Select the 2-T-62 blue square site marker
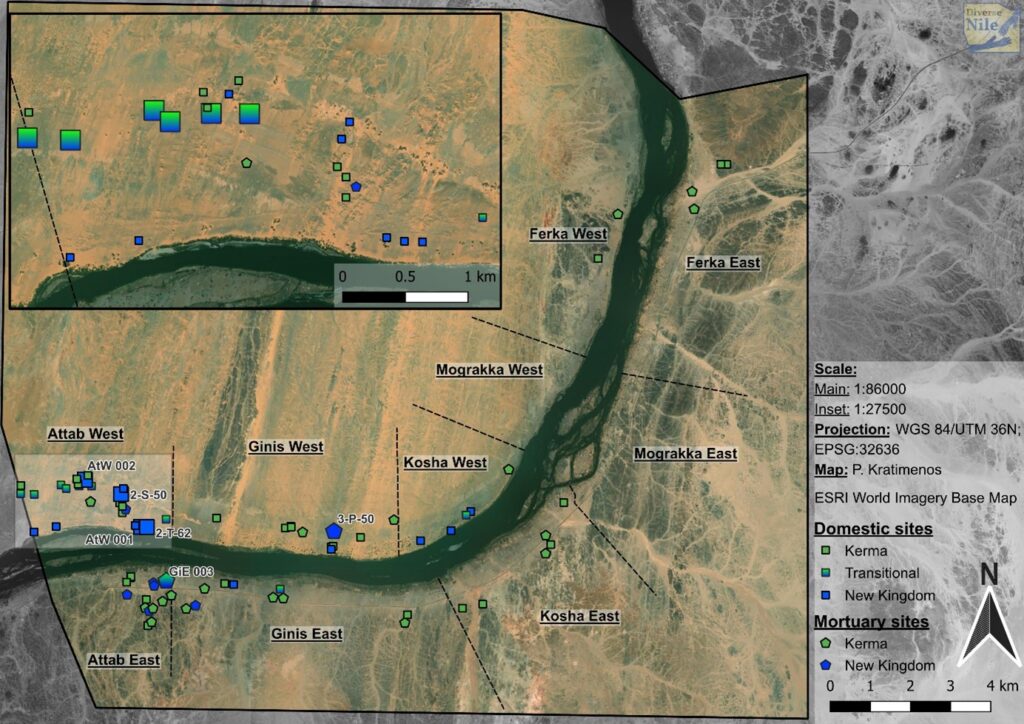The height and width of the screenshot is (724, 1024). click(146, 527)
